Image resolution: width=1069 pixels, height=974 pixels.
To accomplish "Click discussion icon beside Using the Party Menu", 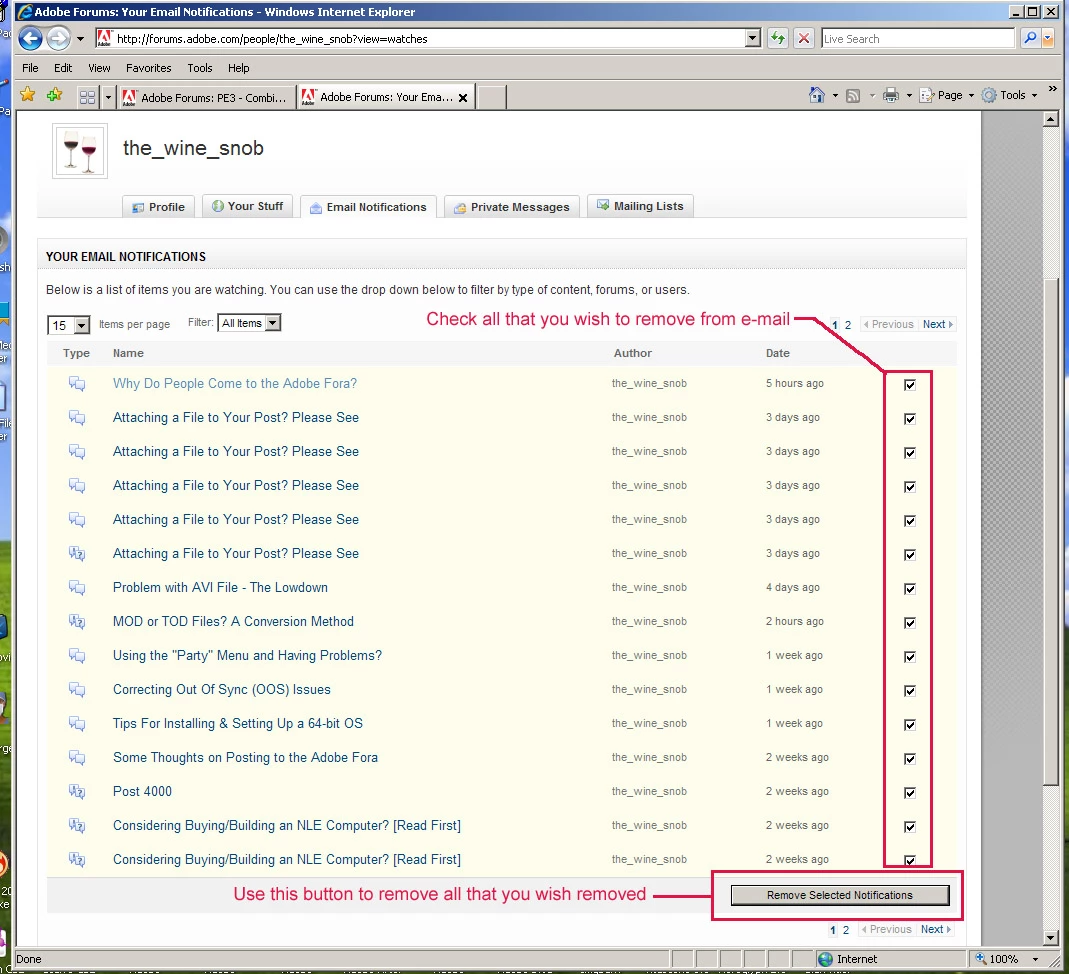I will (77, 656).
